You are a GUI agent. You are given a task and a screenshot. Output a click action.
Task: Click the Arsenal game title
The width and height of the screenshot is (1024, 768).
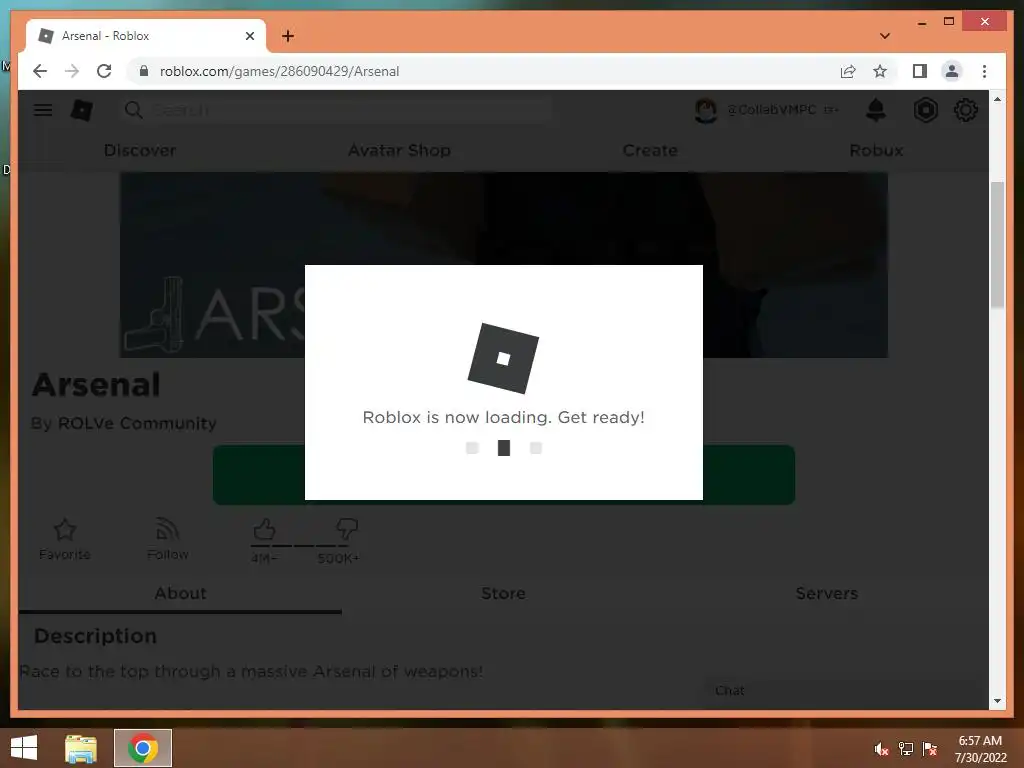tap(96, 385)
